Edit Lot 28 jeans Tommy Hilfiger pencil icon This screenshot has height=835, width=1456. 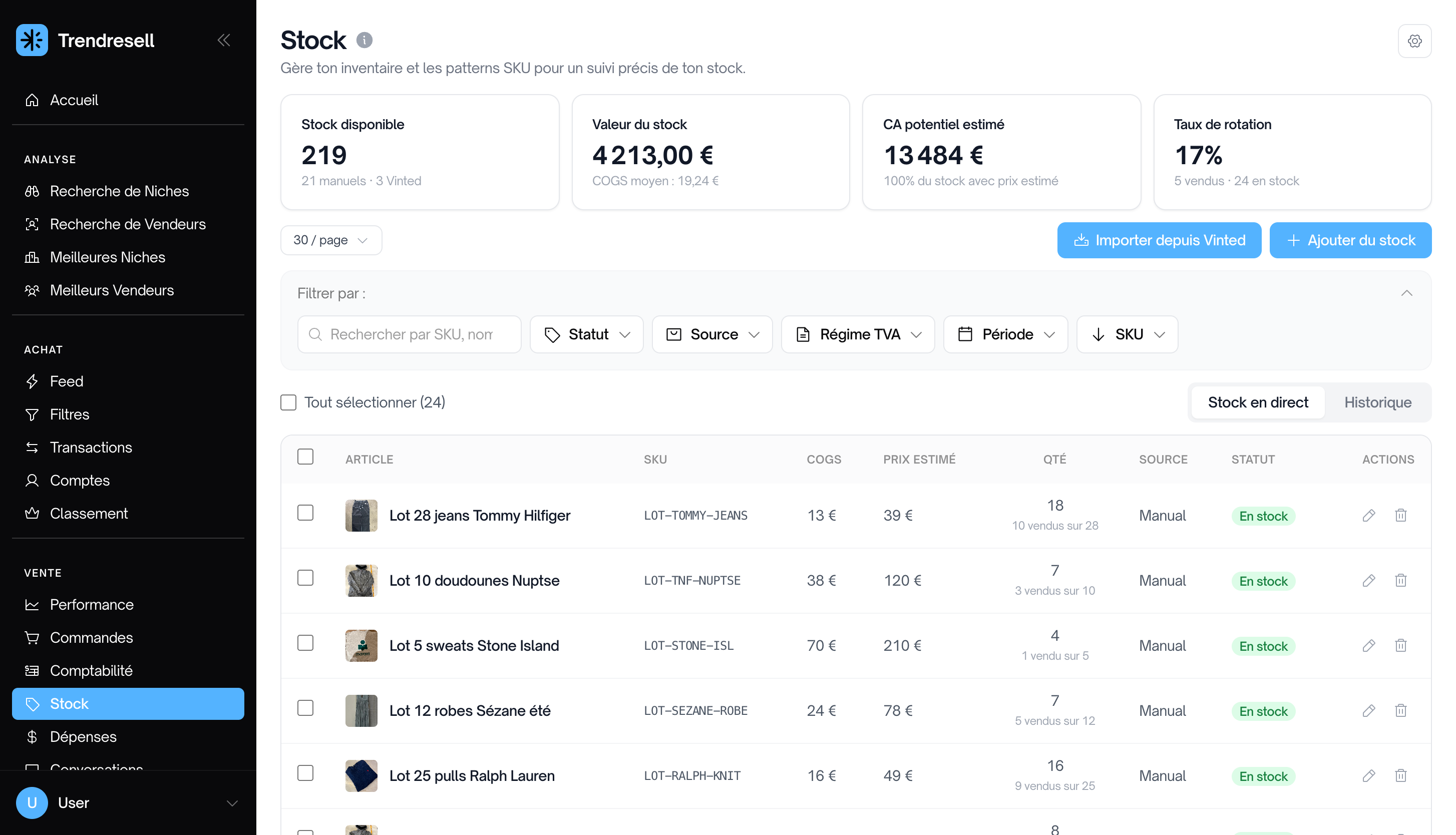coord(1368,515)
